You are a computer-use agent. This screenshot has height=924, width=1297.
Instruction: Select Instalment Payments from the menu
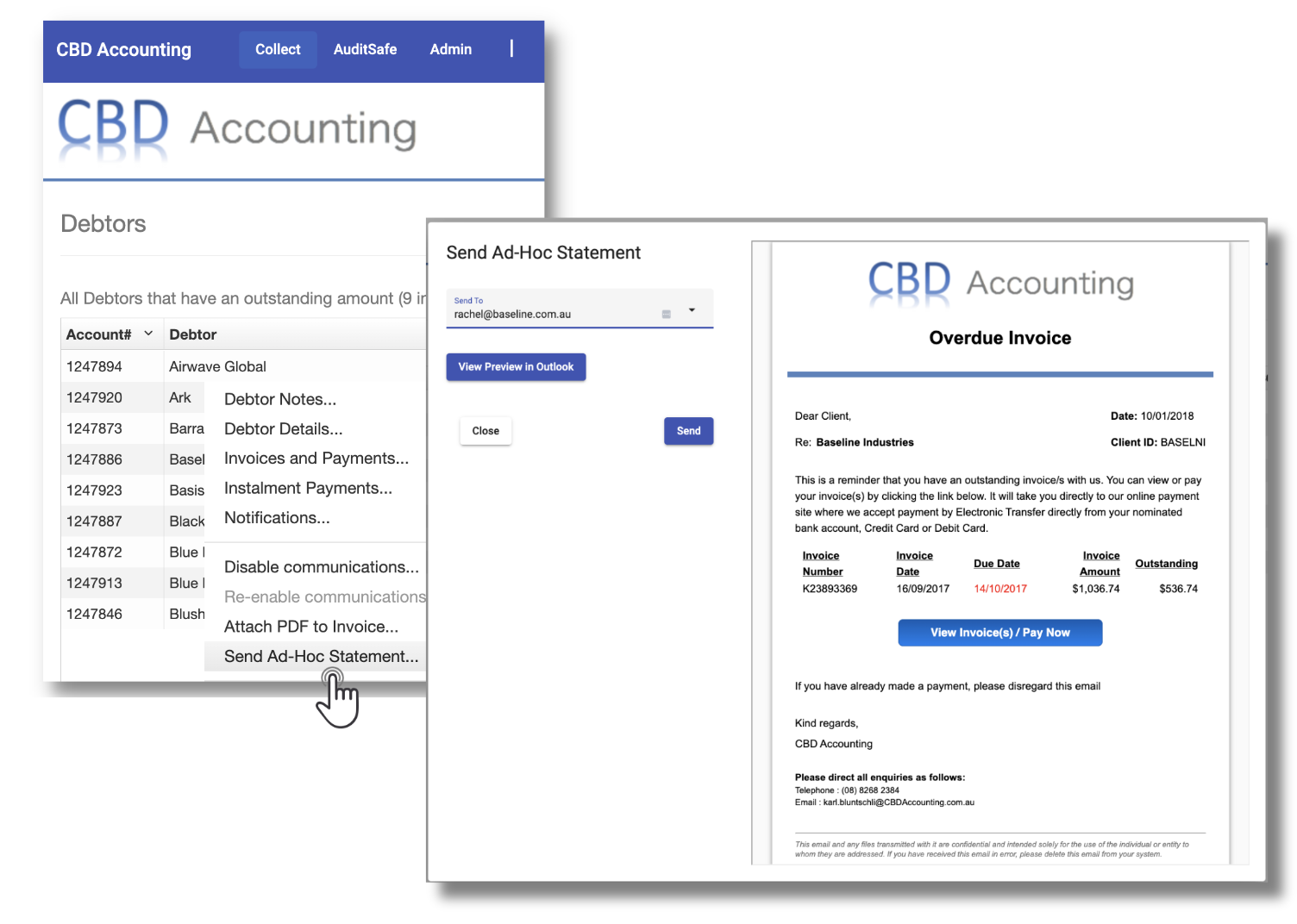coord(308,488)
